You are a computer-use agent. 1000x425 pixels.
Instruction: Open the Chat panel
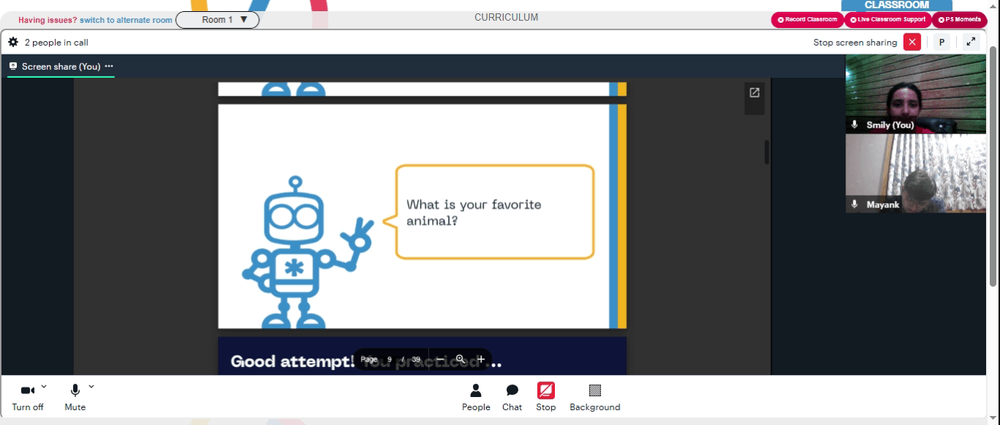[x=511, y=397]
